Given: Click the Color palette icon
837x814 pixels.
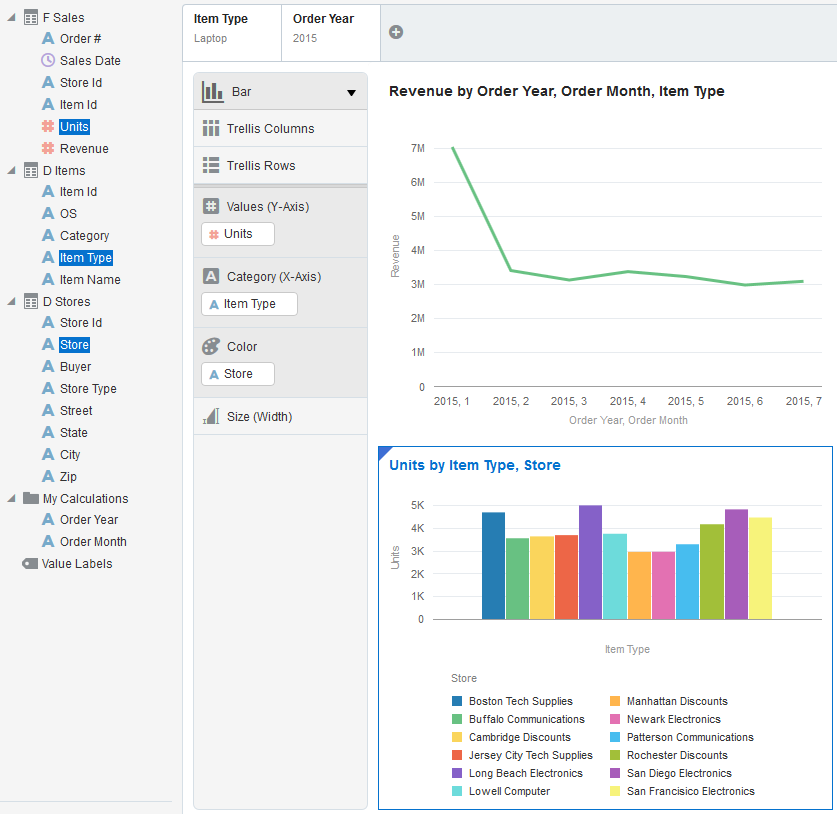Looking at the screenshot, I should pos(211,346).
